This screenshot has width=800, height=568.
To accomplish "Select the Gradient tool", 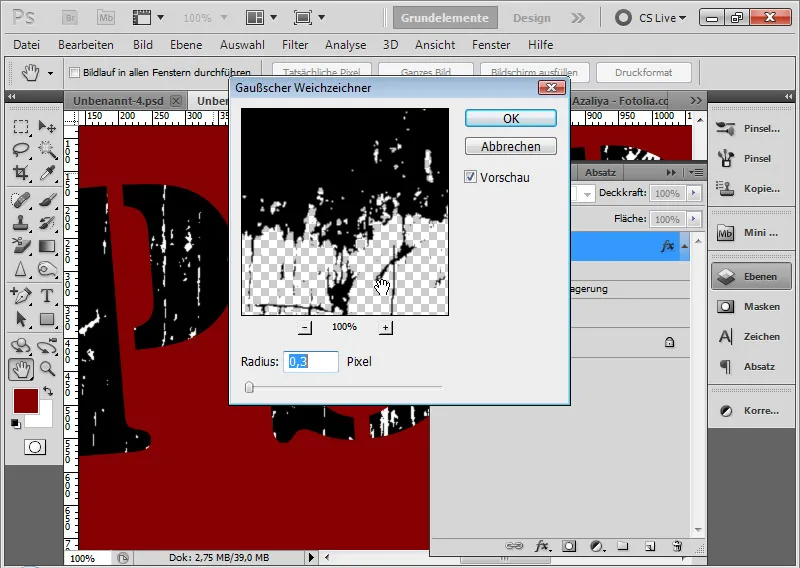I will click(x=47, y=246).
